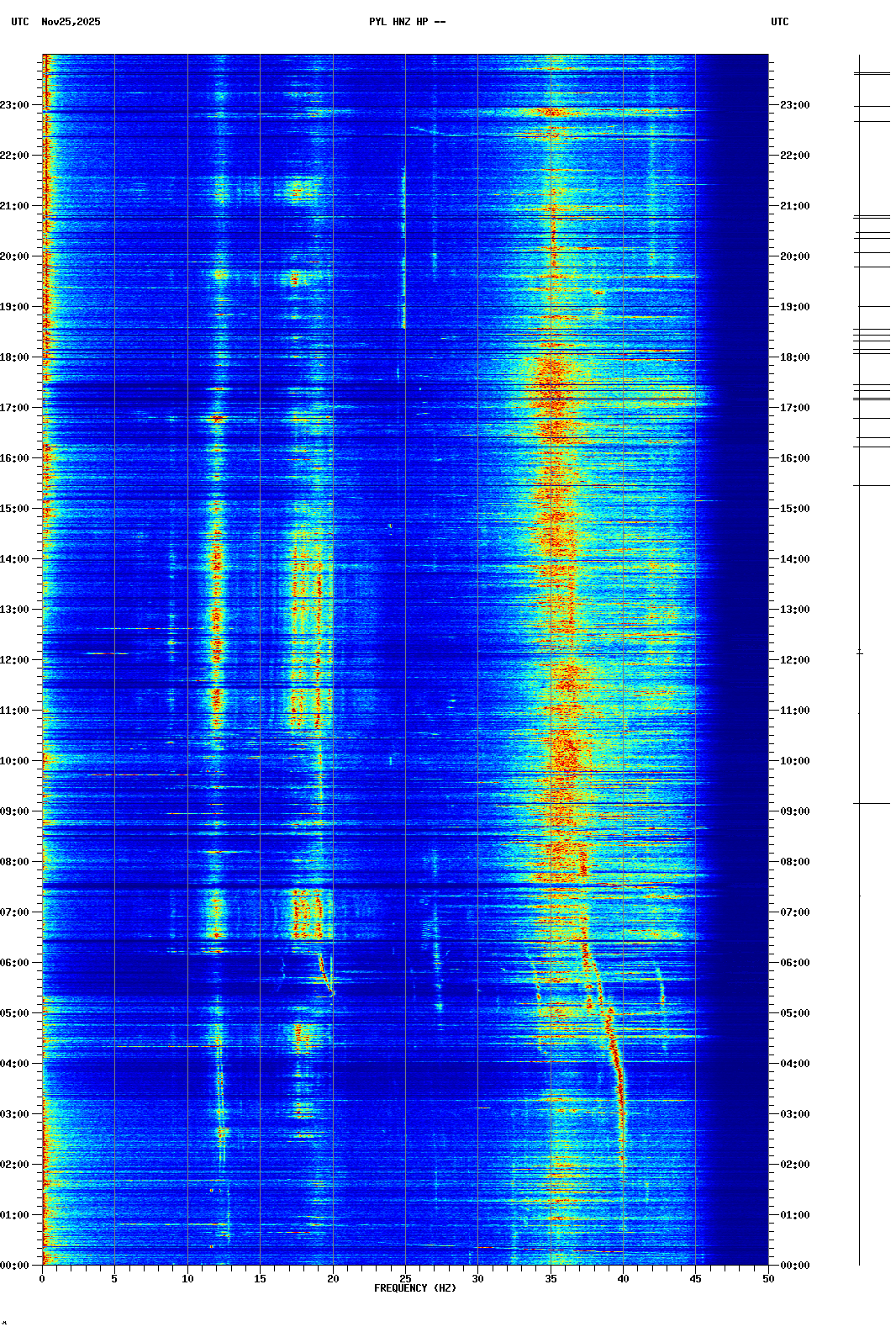Click the 06:00 label on right axis
This screenshot has width=896, height=1332.
794,963
